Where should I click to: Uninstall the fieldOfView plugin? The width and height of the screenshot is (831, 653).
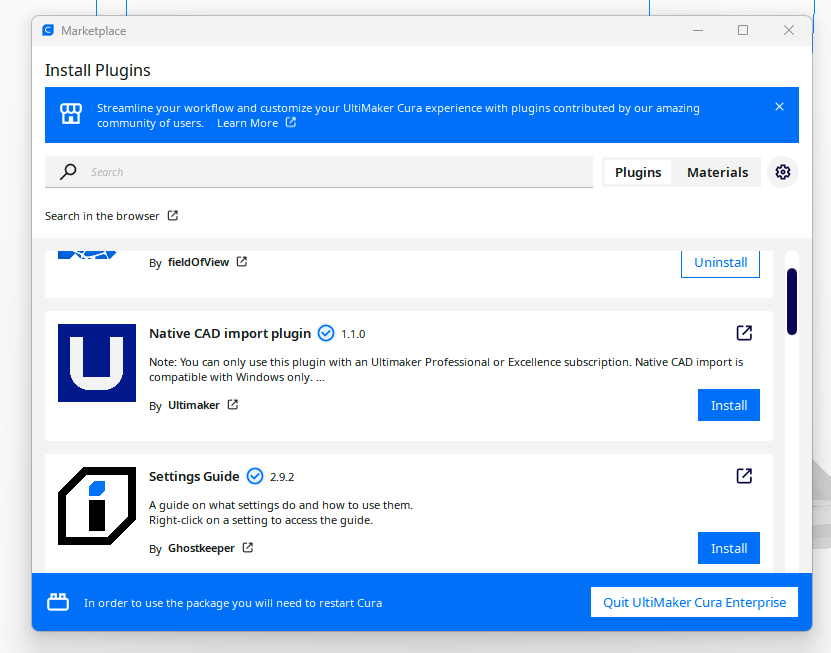pyautogui.click(x=720, y=262)
